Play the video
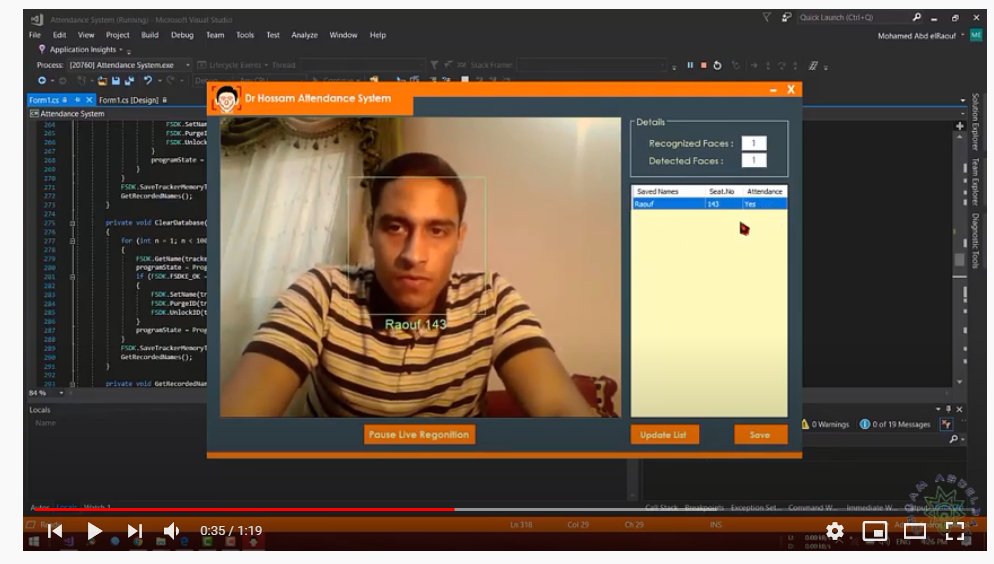The image size is (994, 564). 95,531
